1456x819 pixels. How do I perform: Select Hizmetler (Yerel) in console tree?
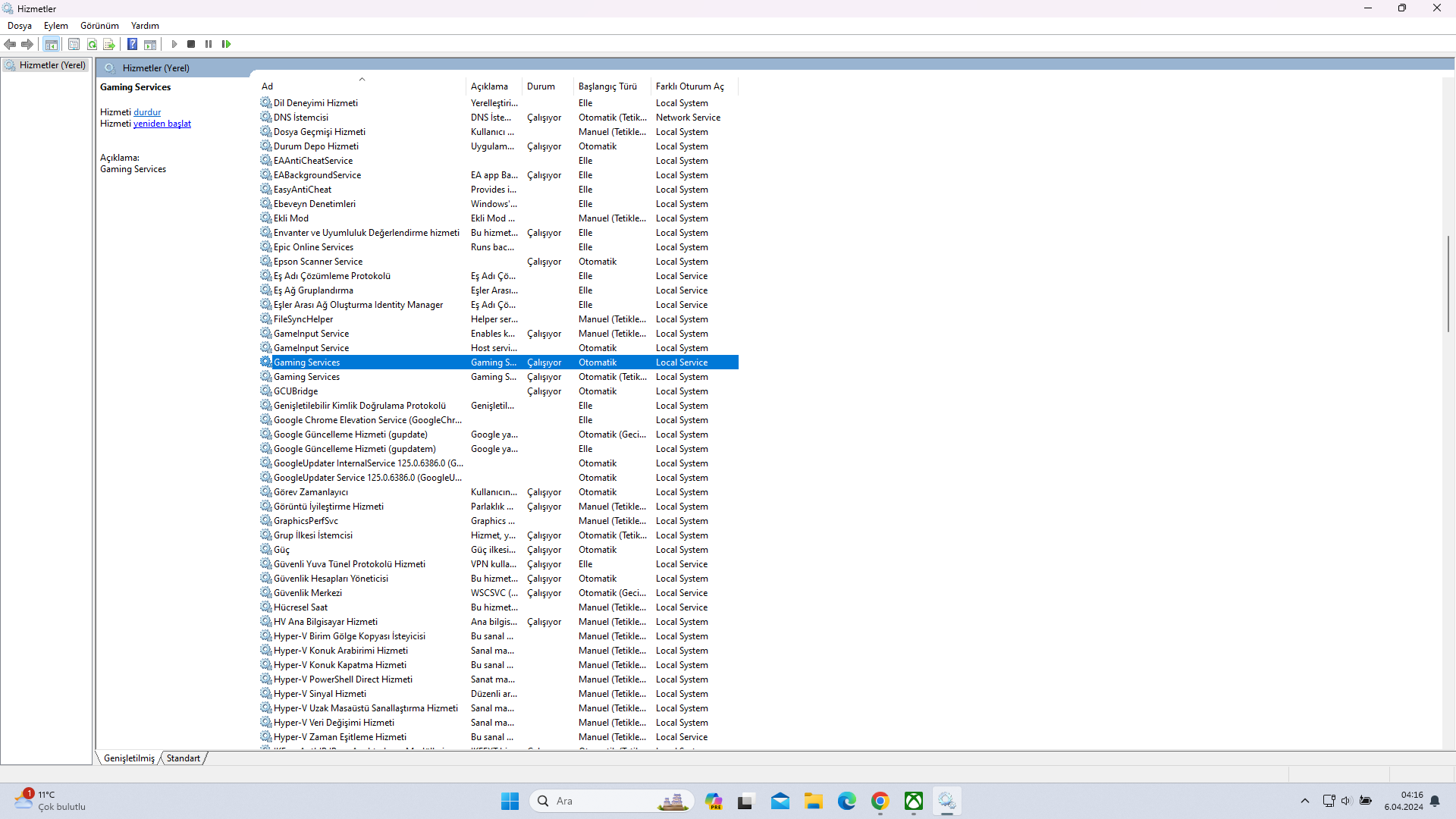pyautogui.click(x=52, y=65)
